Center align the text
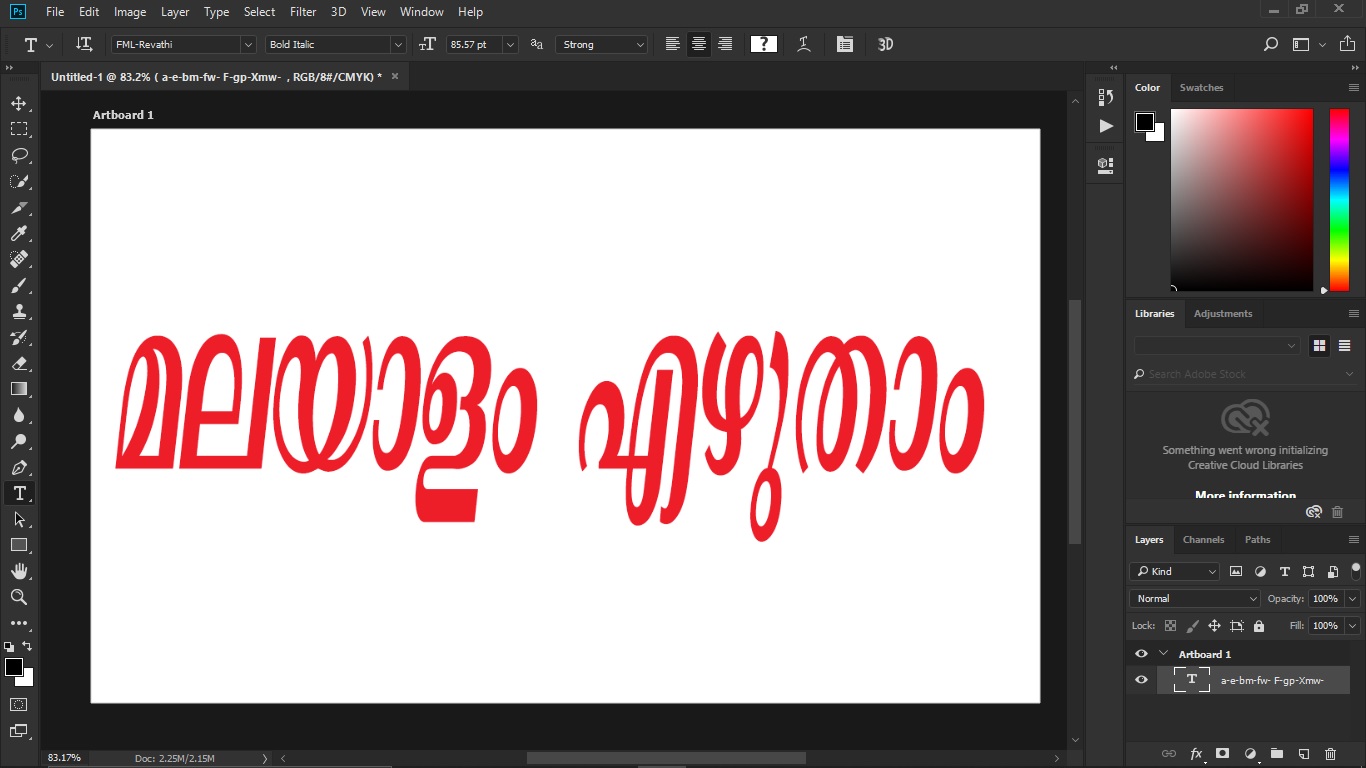Image resolution: width=1366 pixels, height=768 pixels. tap(698, 44)
